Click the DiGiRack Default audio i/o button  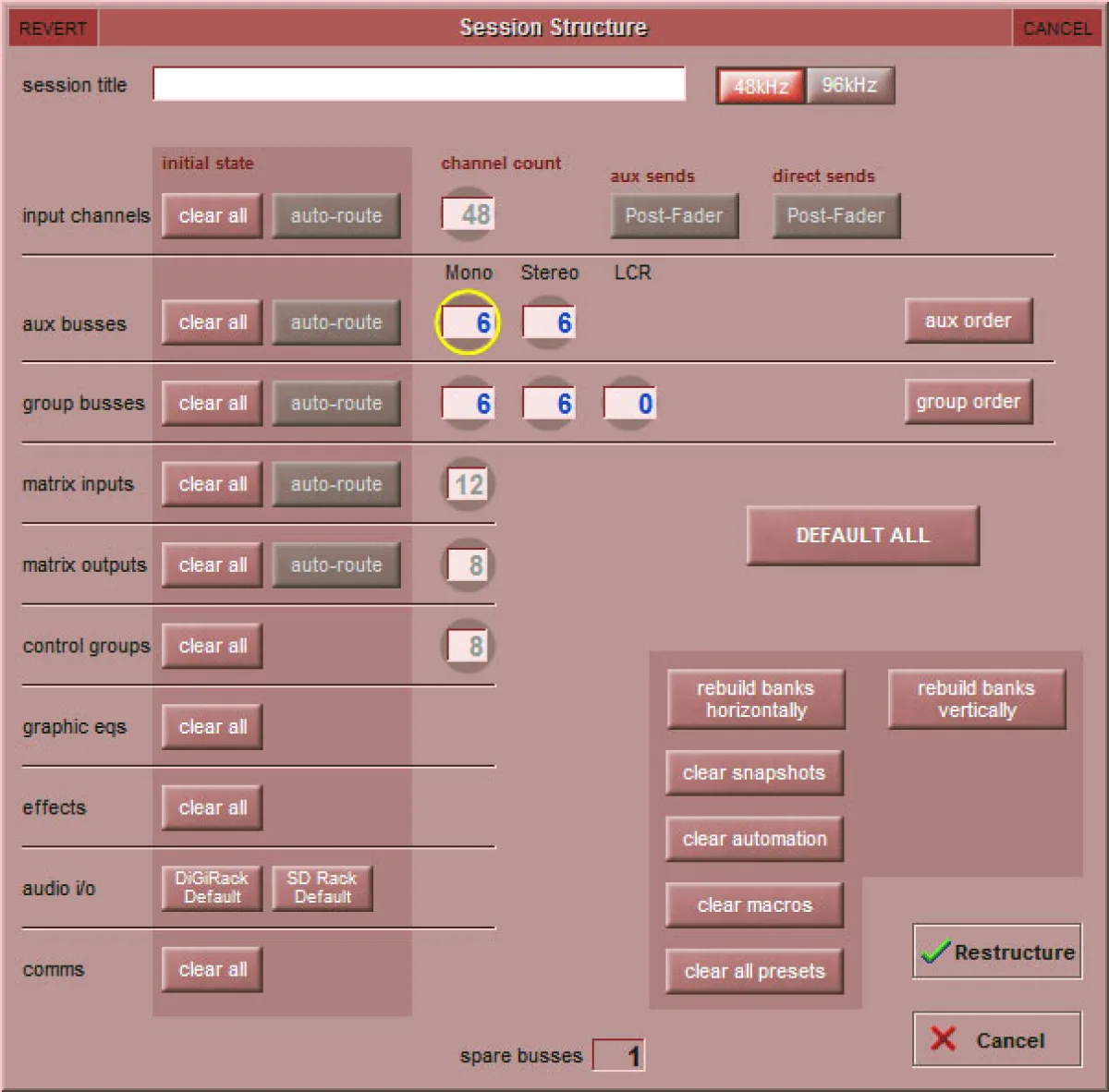pyautogui.click(x=213, y=888)
